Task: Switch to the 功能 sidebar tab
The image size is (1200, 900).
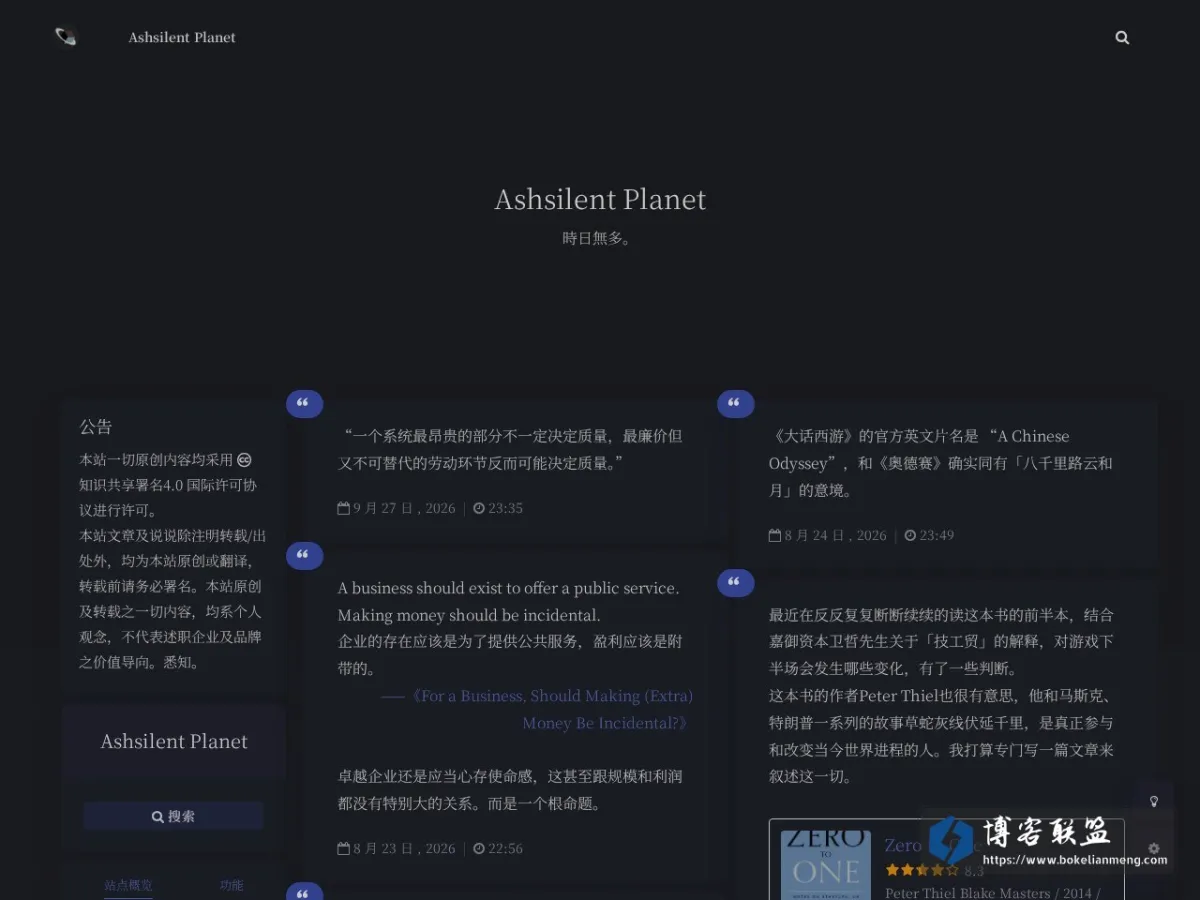Action: click(x=232, y=885)
